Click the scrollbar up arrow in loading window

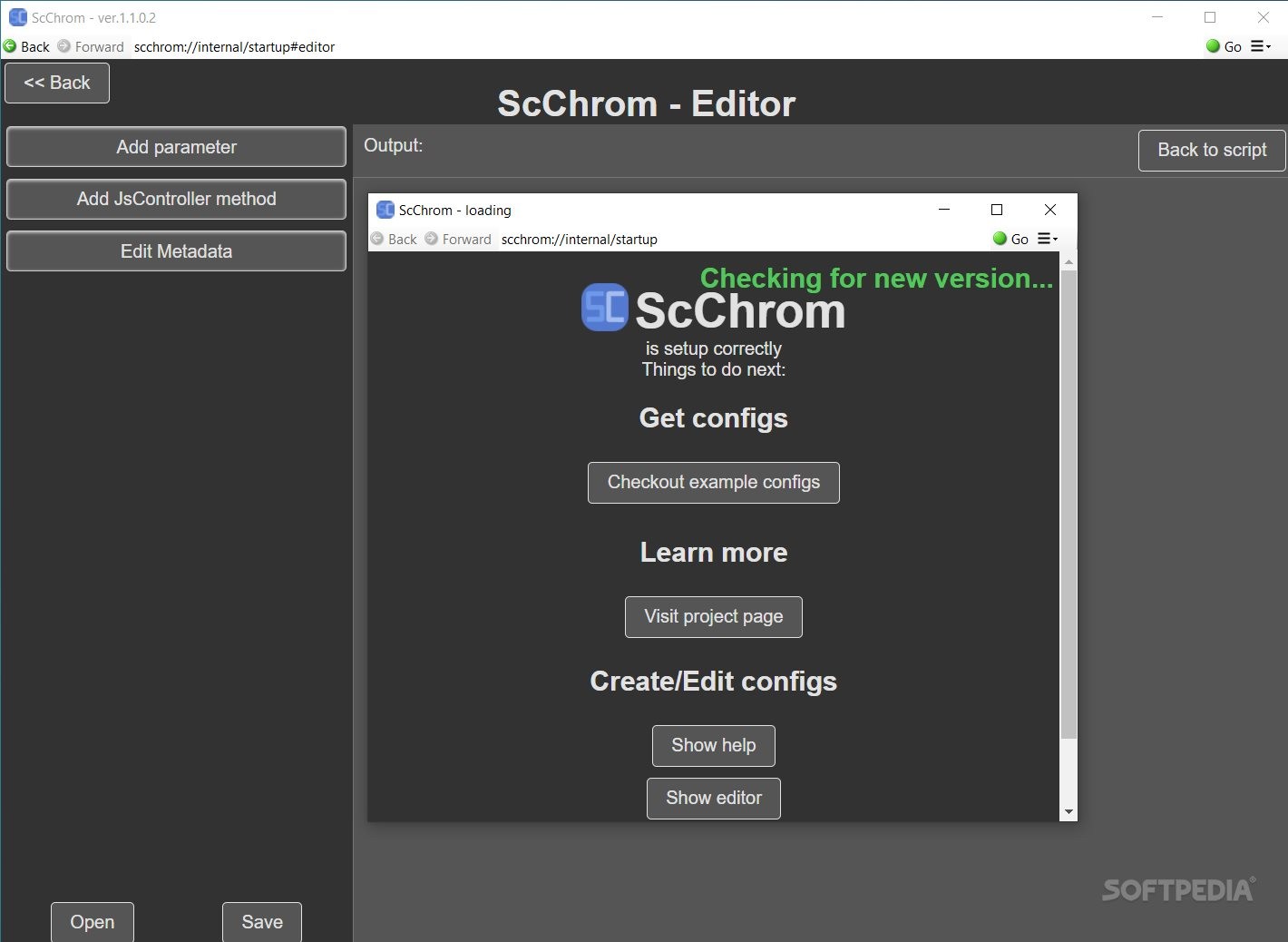coord(1068,261)
